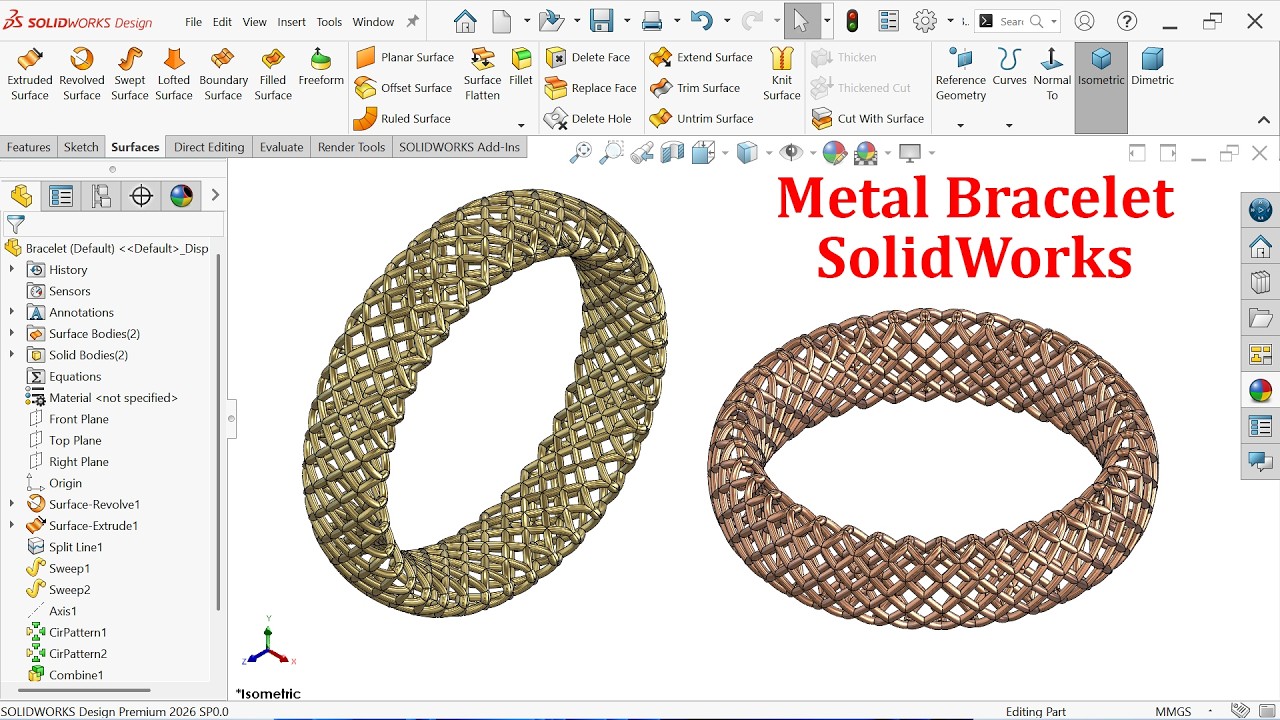Create a Planar Surface
The image size is (1280, 720).
[x=405, y=57]
